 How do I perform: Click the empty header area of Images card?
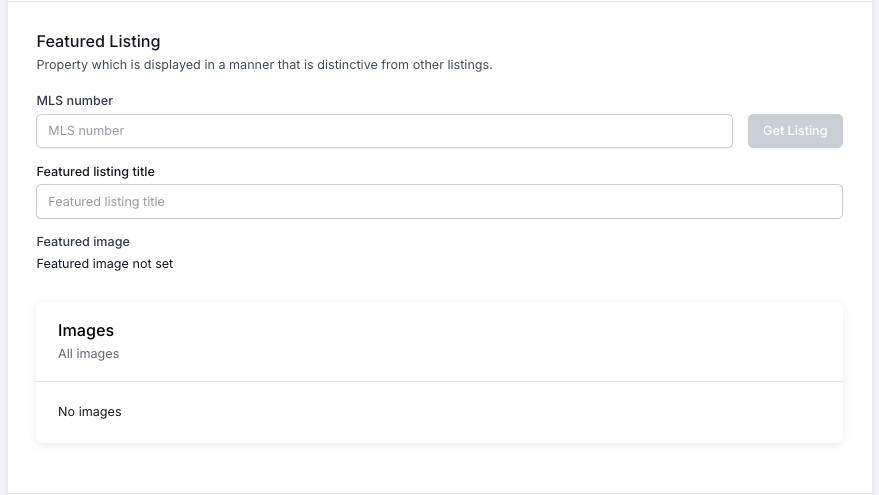[500, 341]
